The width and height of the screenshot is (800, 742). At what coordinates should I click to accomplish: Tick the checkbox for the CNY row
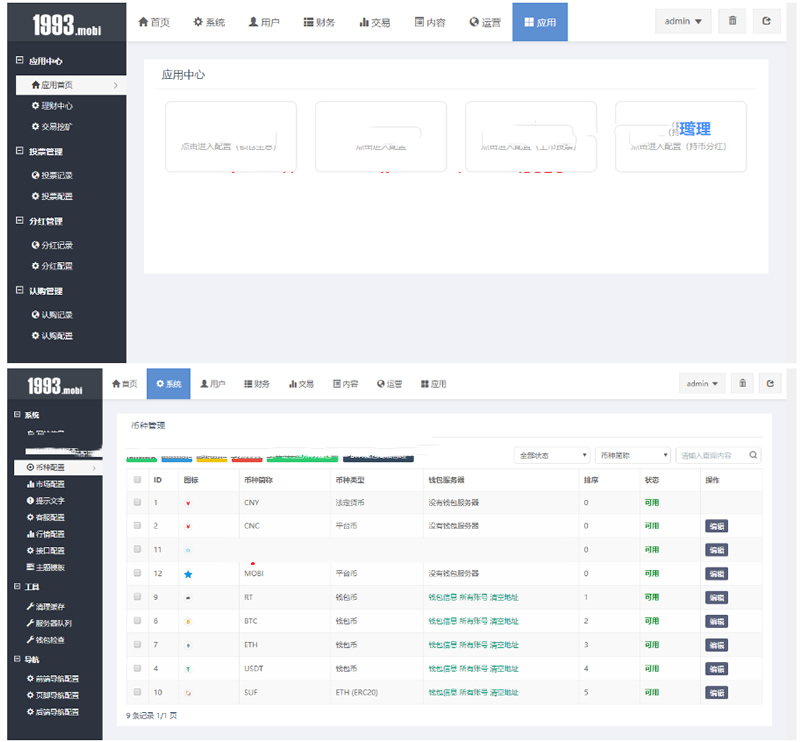[x=138, y=502]
